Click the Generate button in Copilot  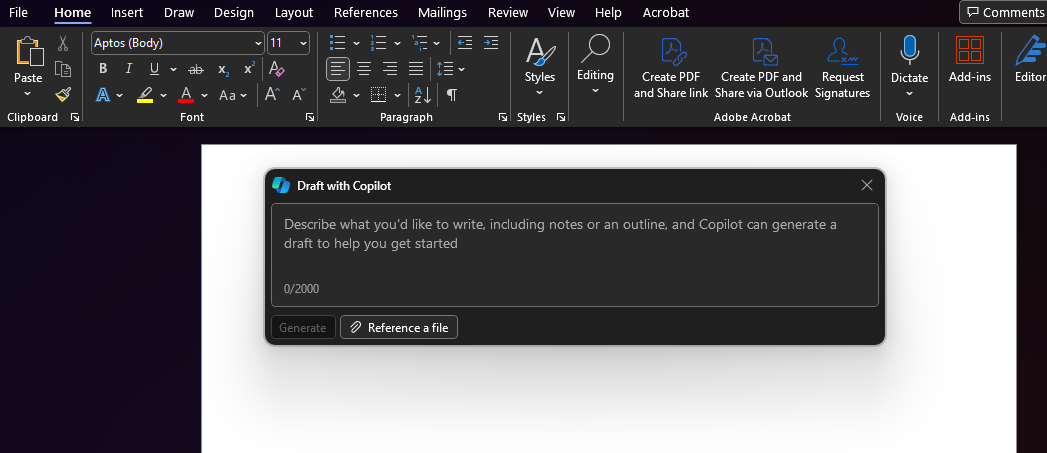(303, 327)
